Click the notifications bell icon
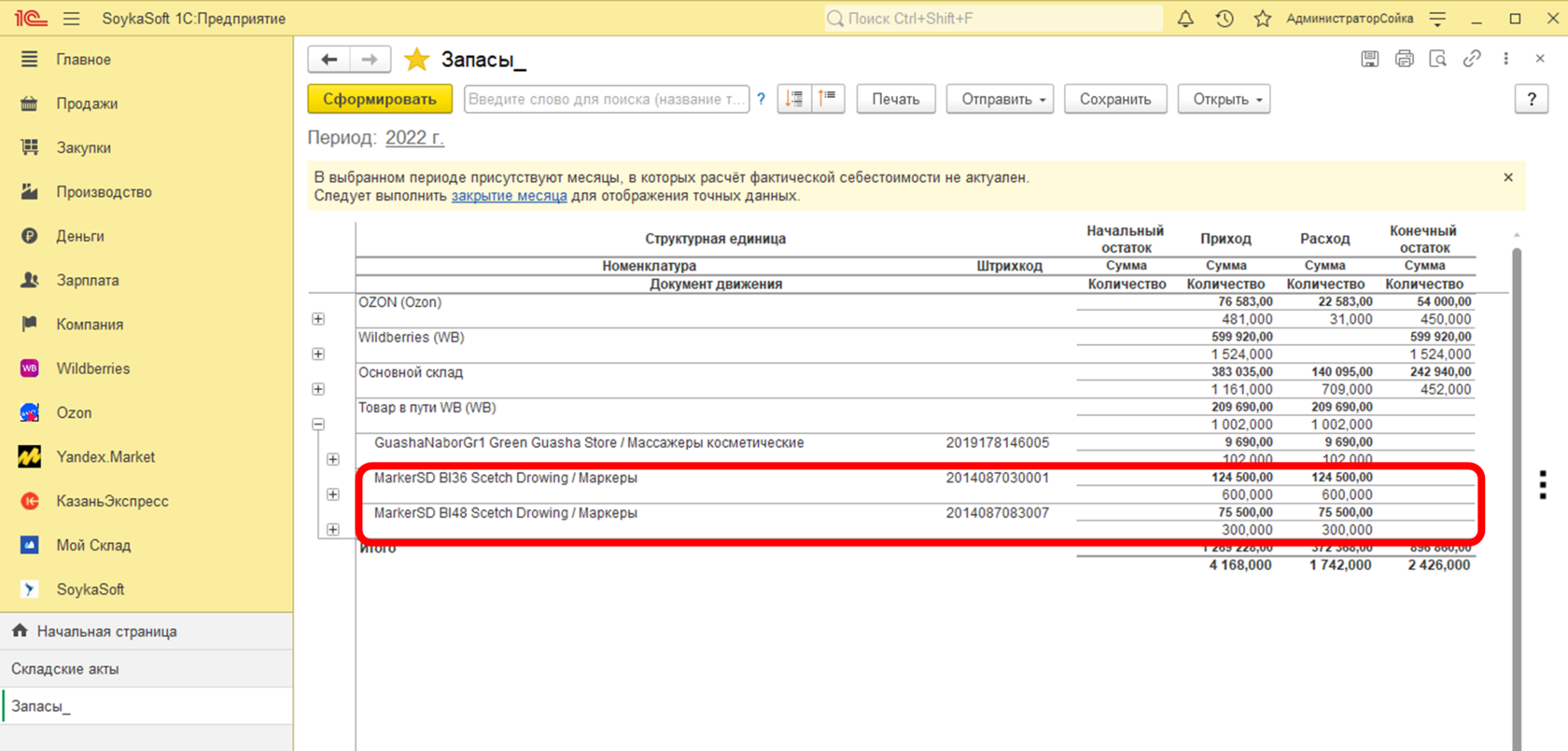The width and height of the screenshot is (1568, 751). point(1185,19)
